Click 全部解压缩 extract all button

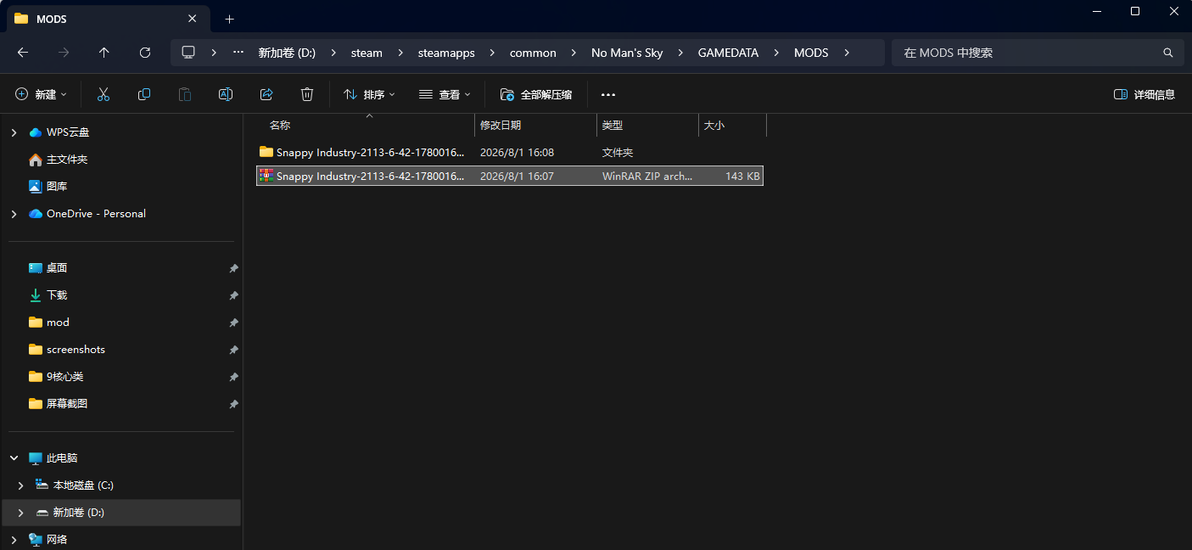(536, 94)
